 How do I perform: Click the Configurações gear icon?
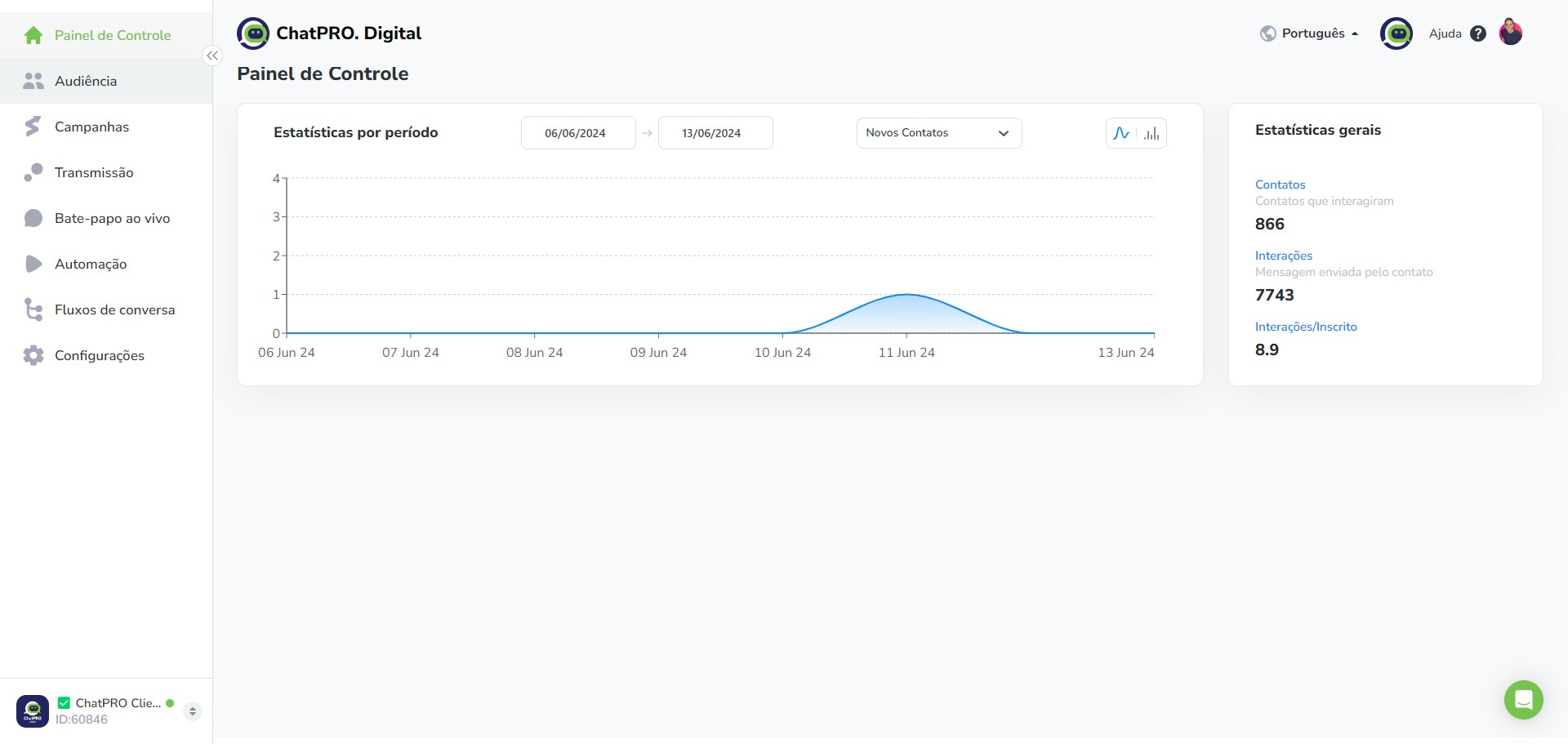pos(33,355)
